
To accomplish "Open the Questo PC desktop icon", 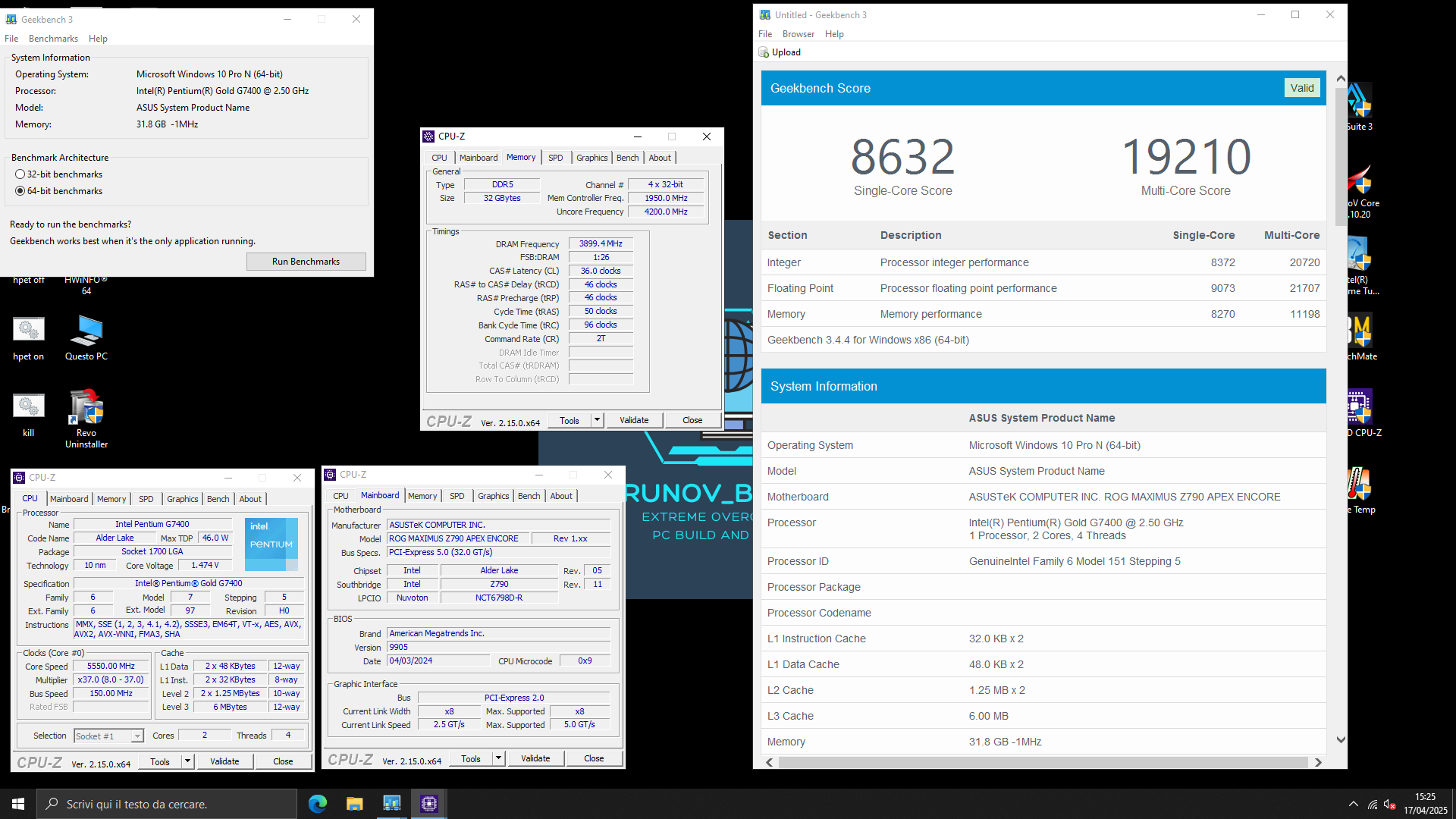I will (x=86, y=337).
